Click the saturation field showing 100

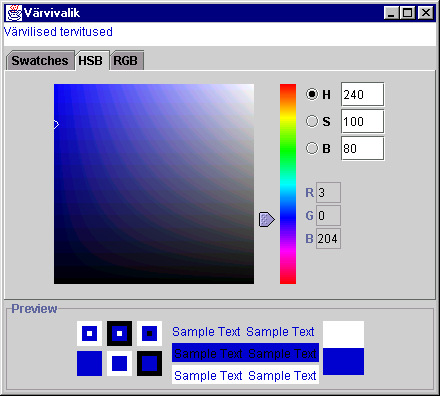click(x=362, y=121)
